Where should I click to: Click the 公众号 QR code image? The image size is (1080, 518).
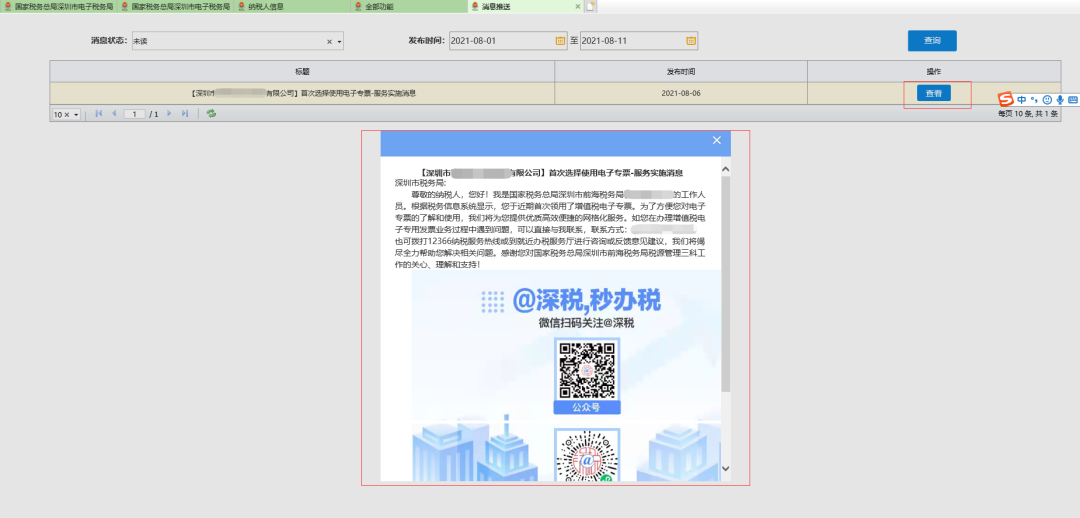pyautogui.click(x=587, y=371)
